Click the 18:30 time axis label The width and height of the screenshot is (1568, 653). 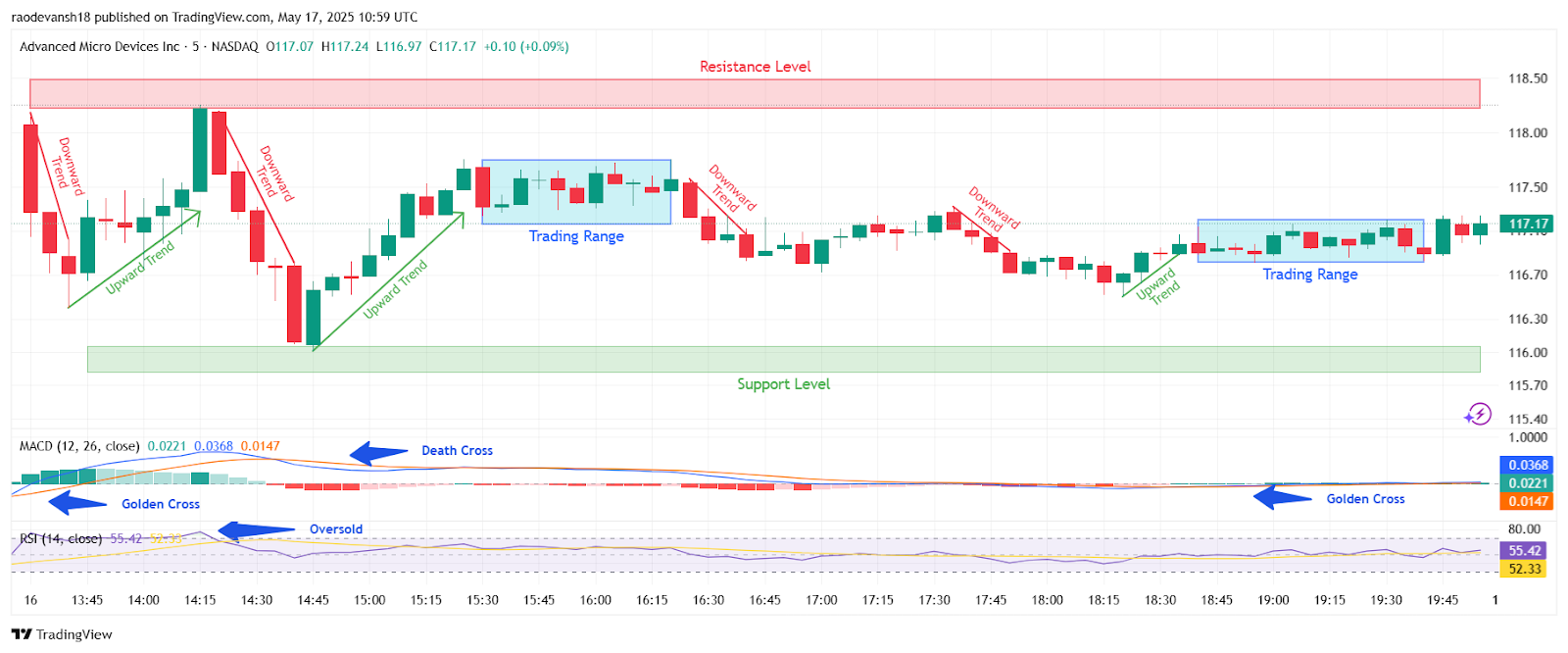1160,600
